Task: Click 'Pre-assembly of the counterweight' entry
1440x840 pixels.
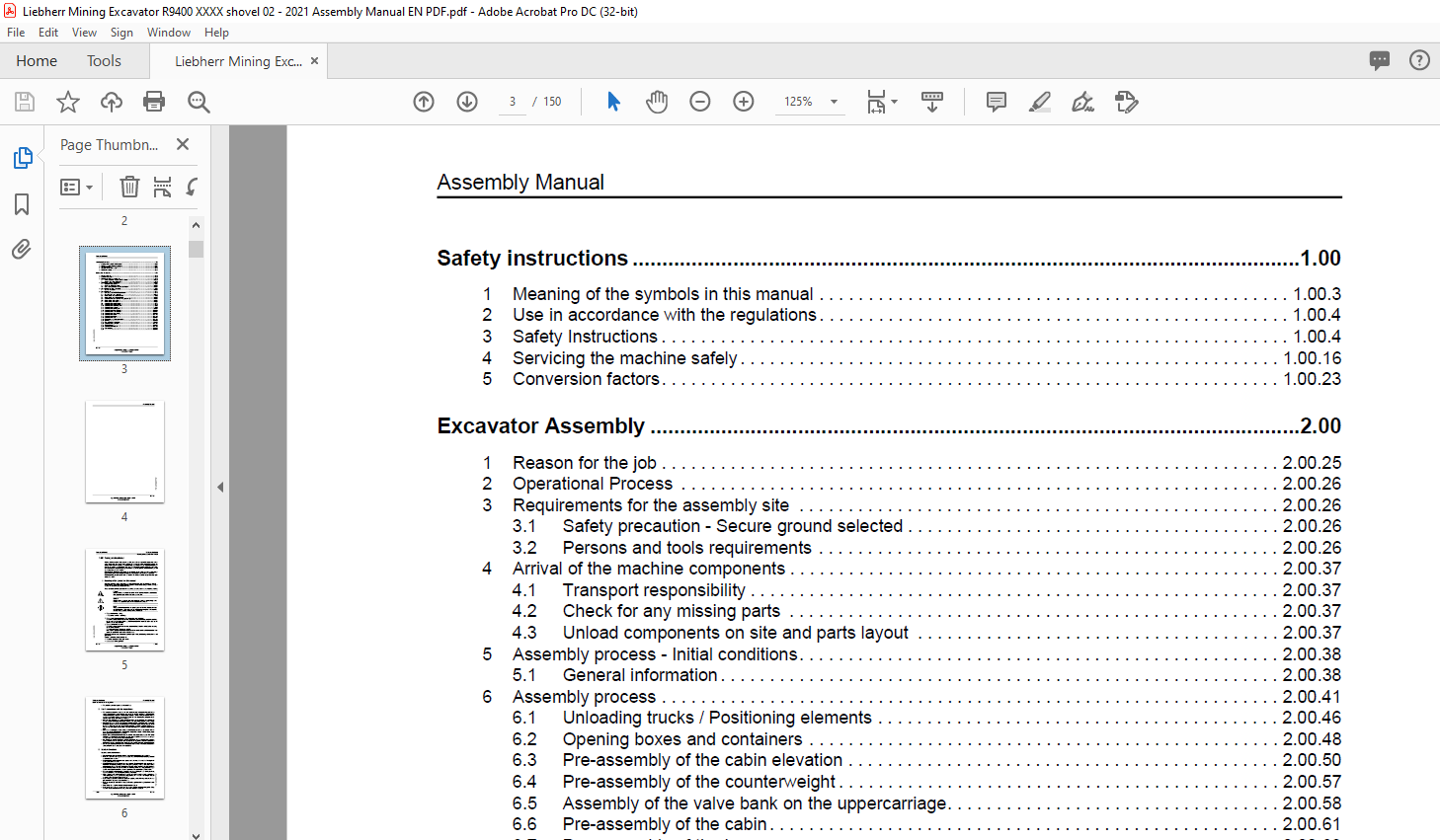Action: 699,782
